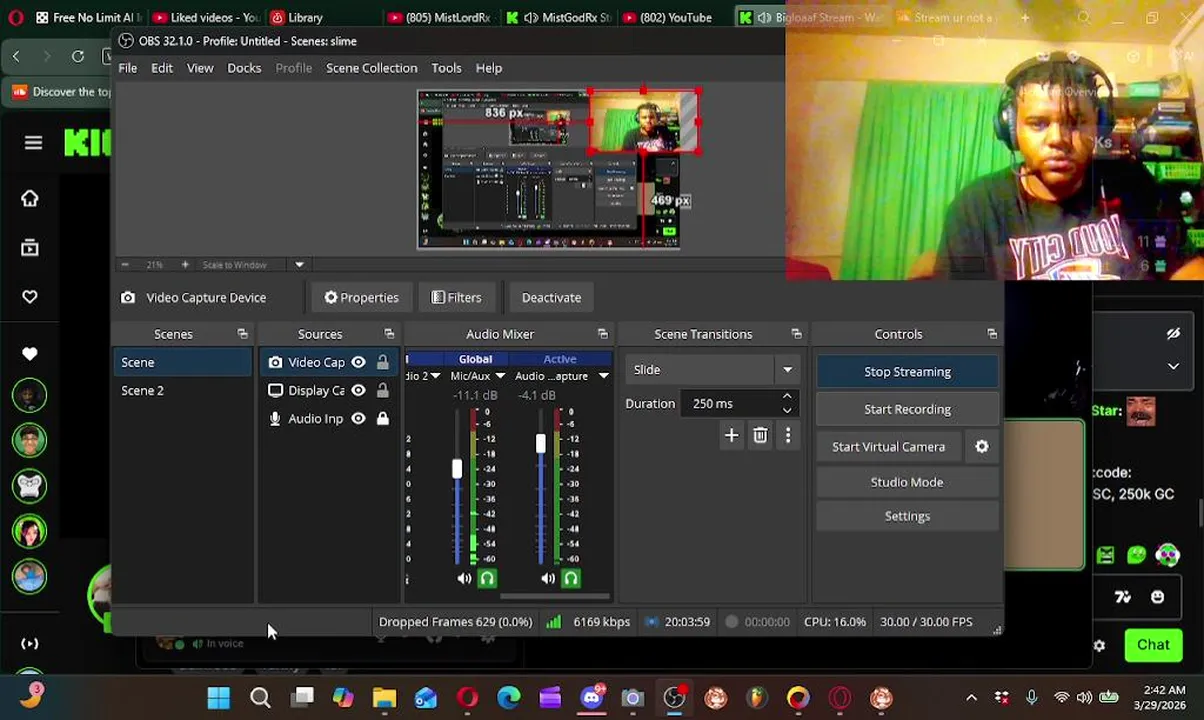
Task: Mute the Audio Capture channel speaker icon
Action: tap(548, 578)
